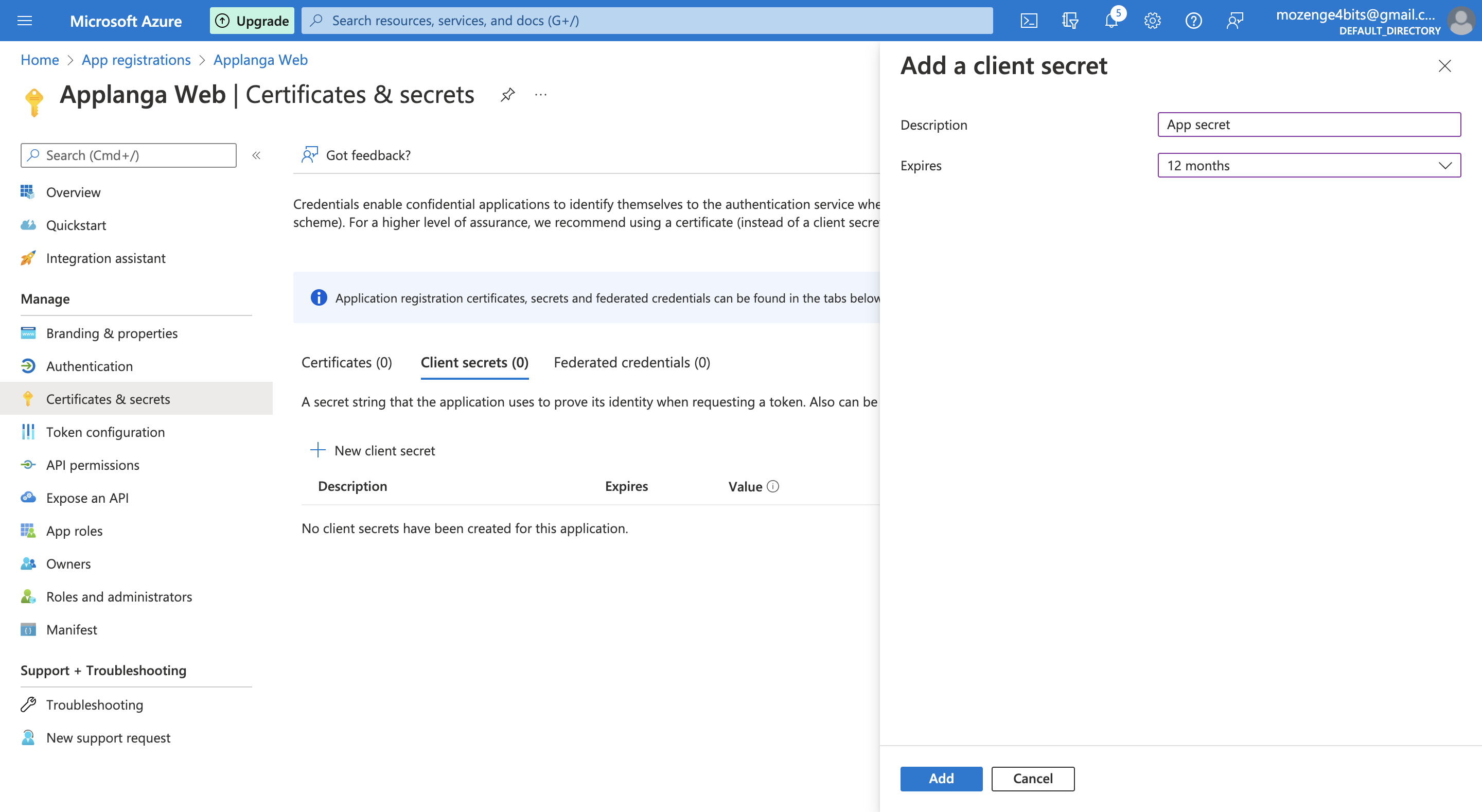Click the Got feedback person icon

[310, 155]
